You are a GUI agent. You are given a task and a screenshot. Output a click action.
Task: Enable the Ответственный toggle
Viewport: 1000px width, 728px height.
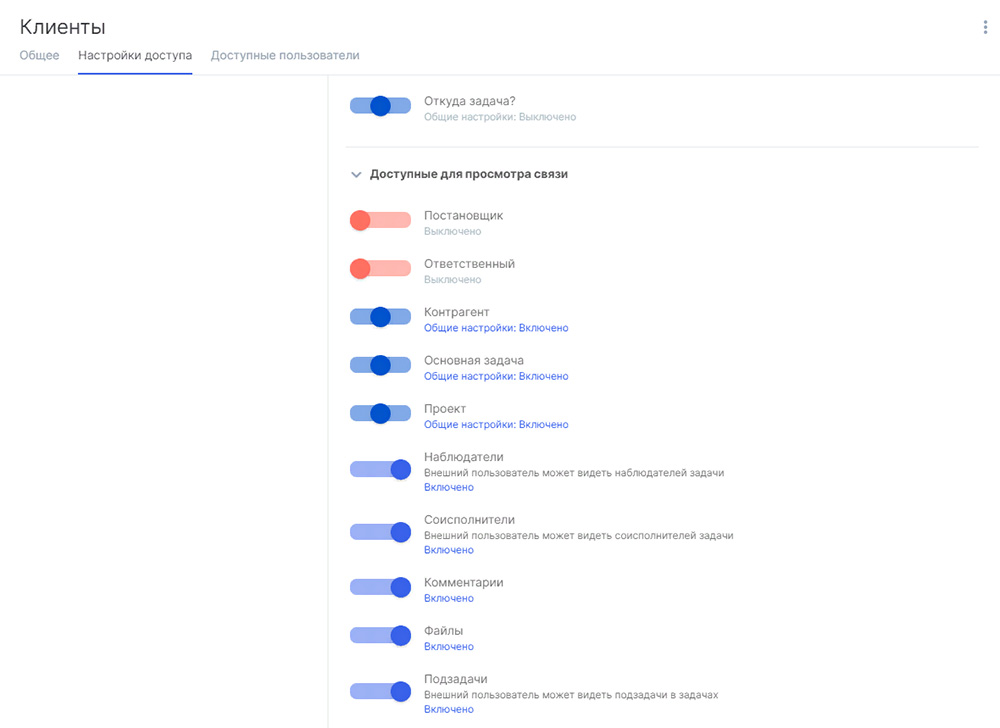380,268
